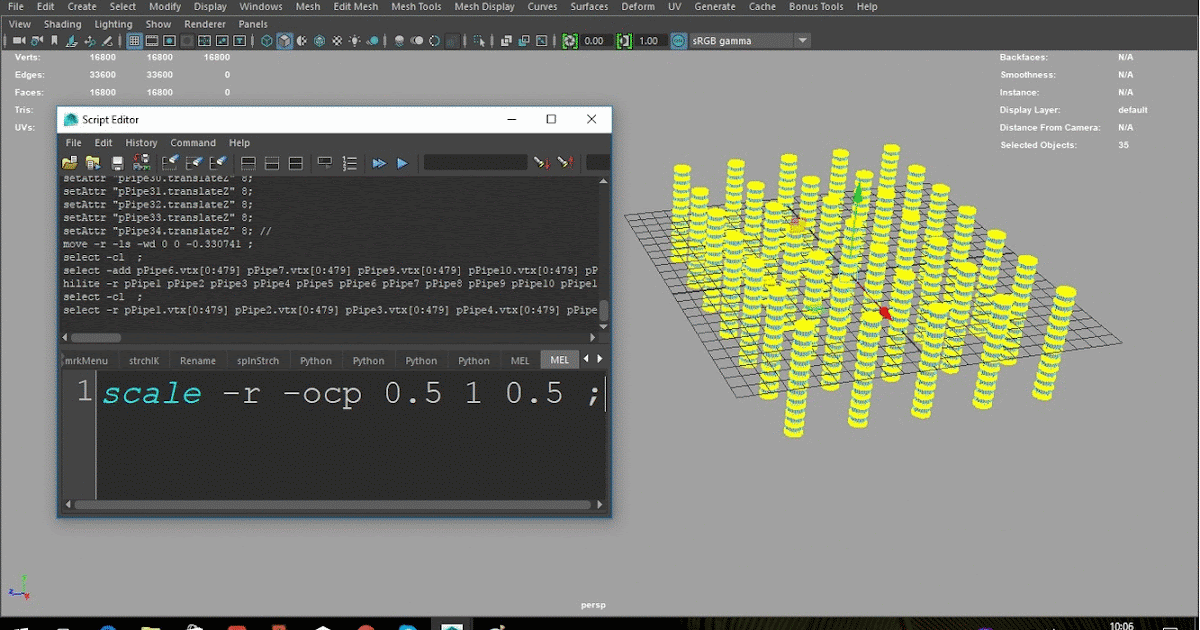Open the sRGB gamma dropdown
Image resolution: width=1200 pixels, height=630 pixels.
tap(800, 40)
